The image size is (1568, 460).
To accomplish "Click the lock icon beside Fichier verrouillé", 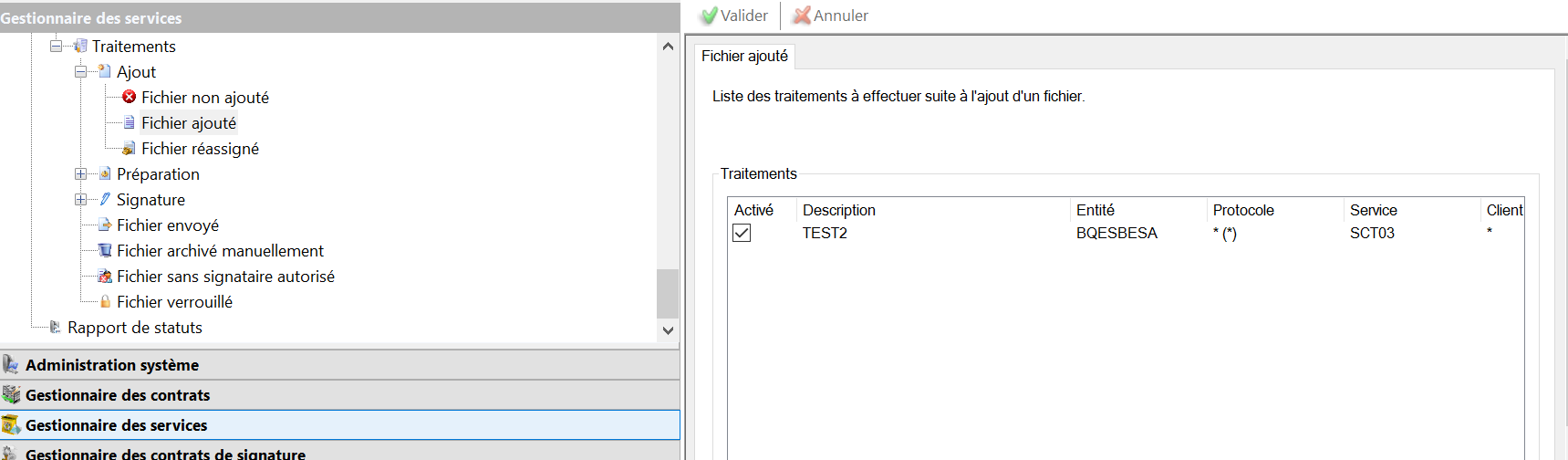I will coord(105,301).
